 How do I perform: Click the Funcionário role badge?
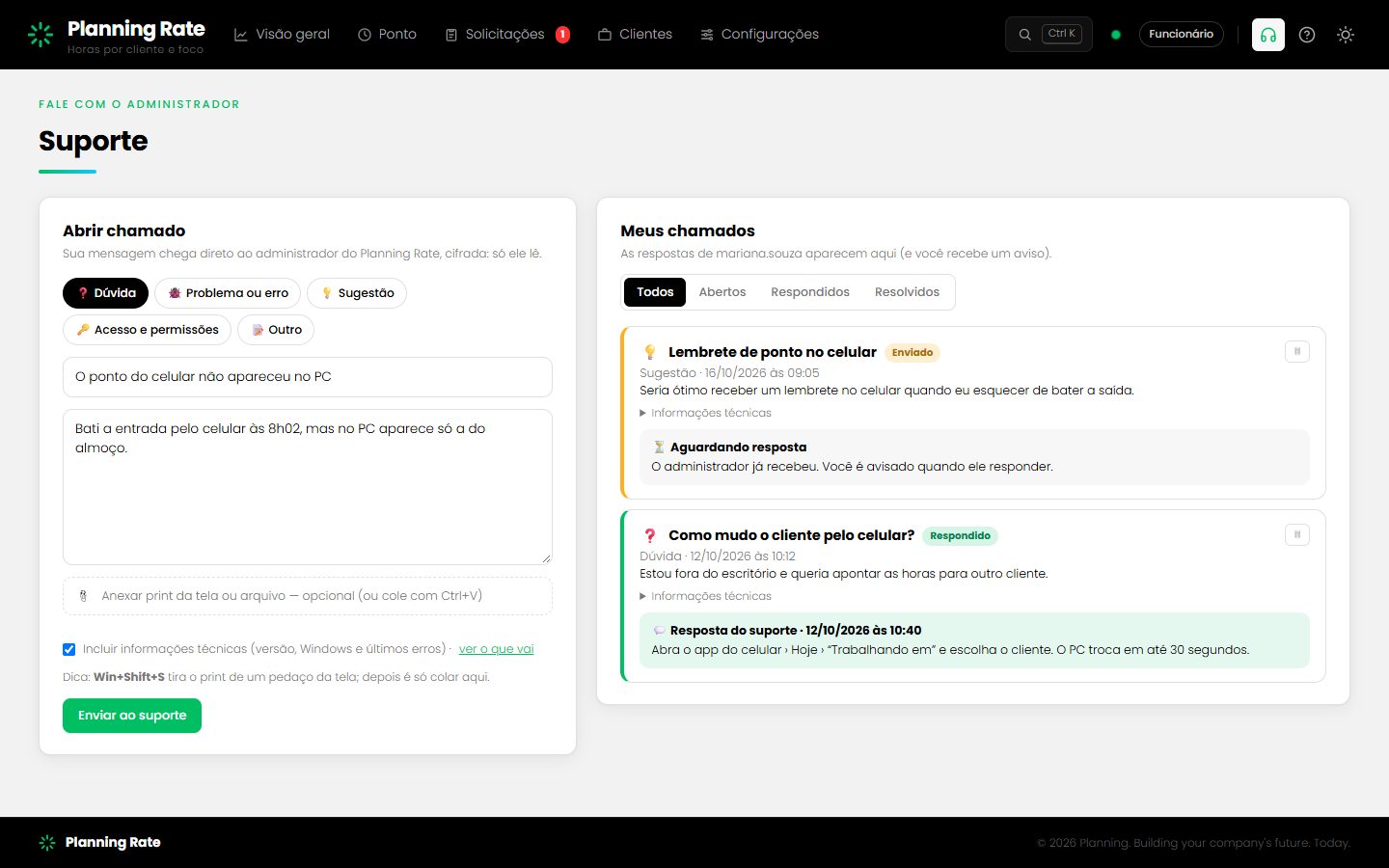tap(1181, 34)
